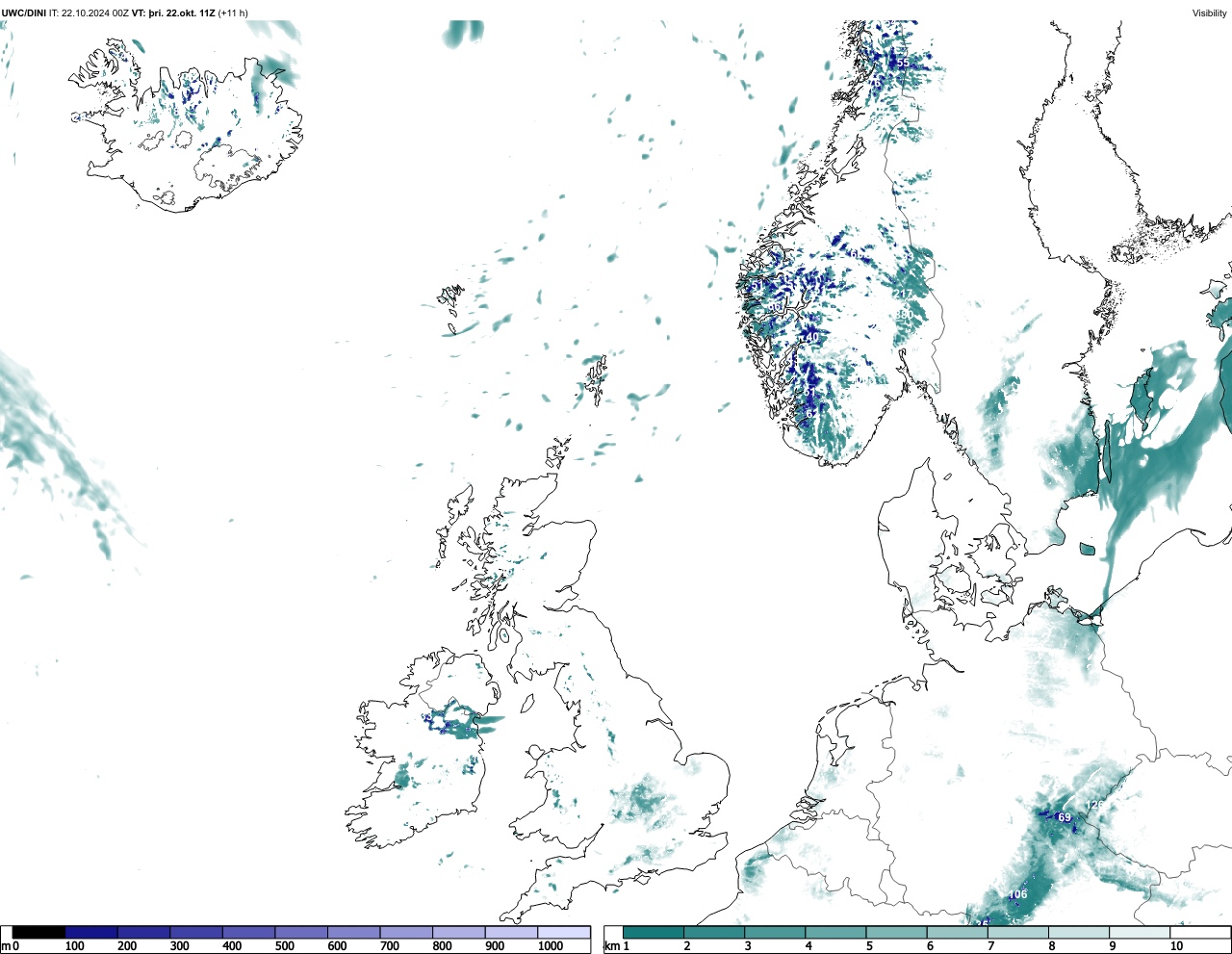Click the '500' tick label on metre scale

pos(284,946)
